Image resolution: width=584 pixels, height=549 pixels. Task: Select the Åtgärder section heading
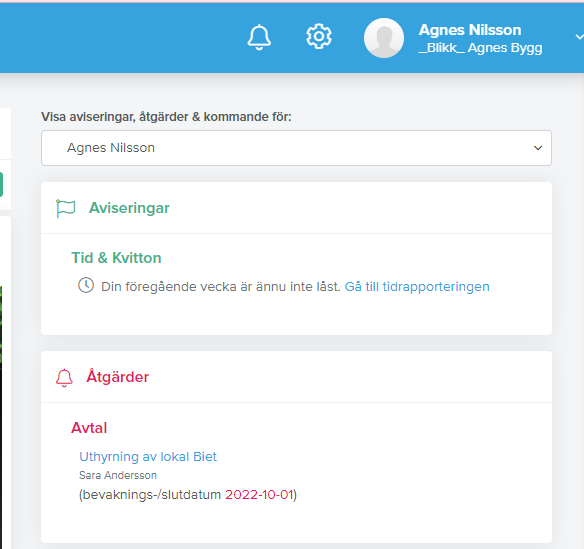pos(117,376)
